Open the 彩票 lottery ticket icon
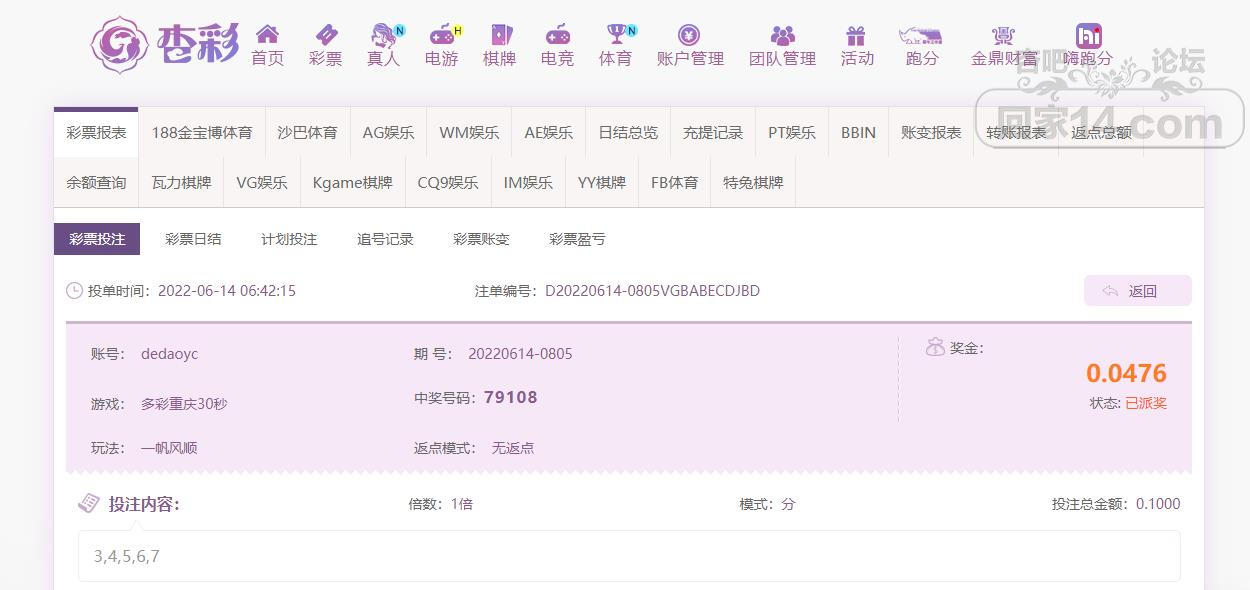The image size is (1250, 590). pos(326,35)
